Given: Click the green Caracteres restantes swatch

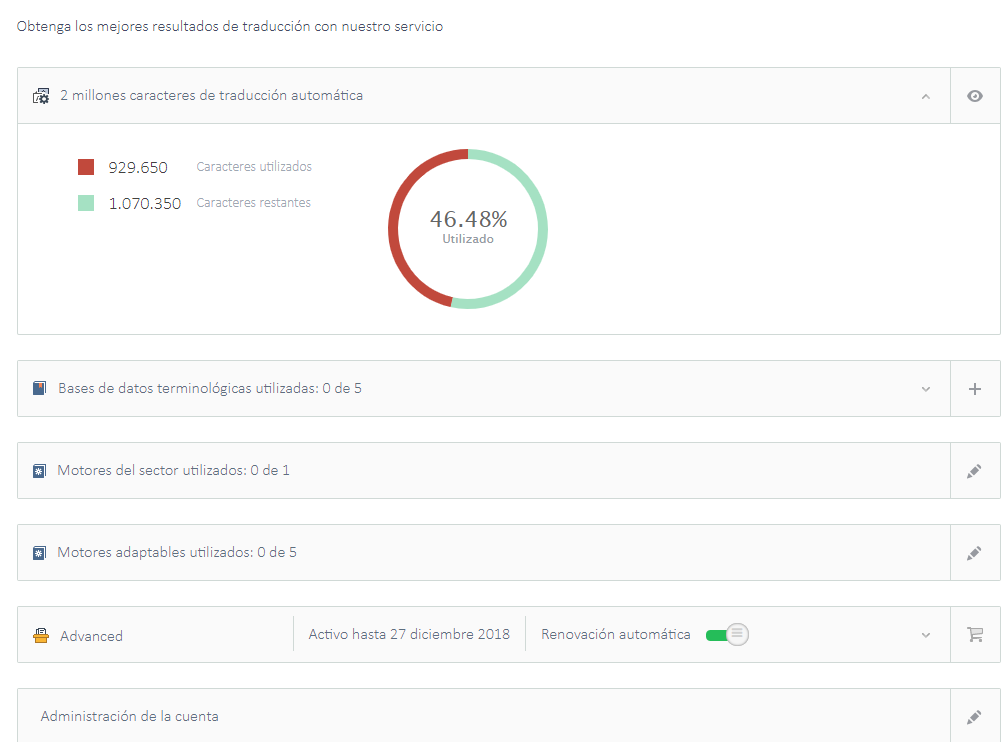Looking at the screenshot, I should 86,203.
